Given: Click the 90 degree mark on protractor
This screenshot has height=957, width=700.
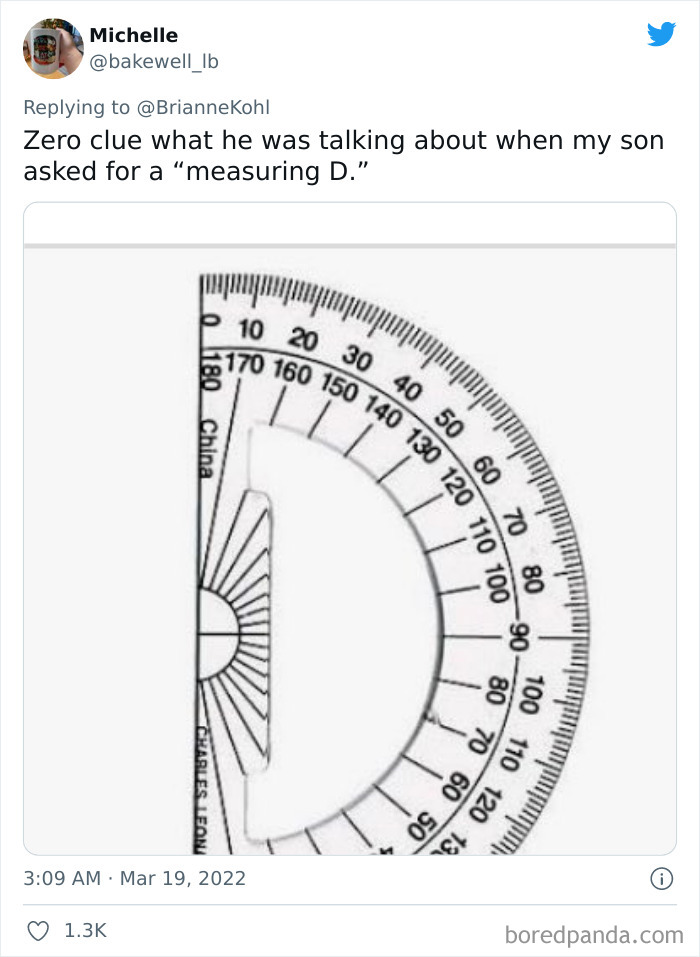Looking at the screenshot, I should [519, 637].
